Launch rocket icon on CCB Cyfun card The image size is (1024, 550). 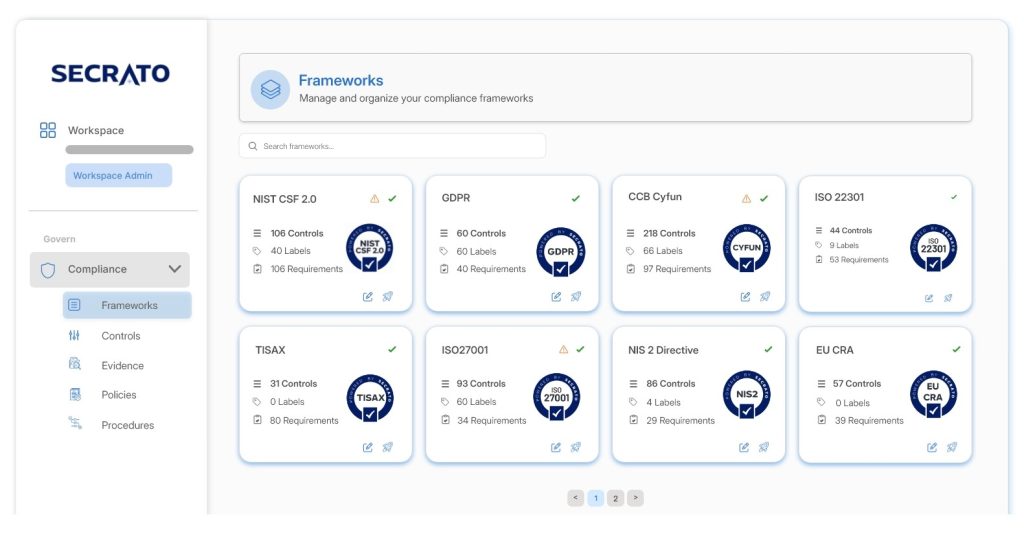pyautogui.click(x=765, y=297)
